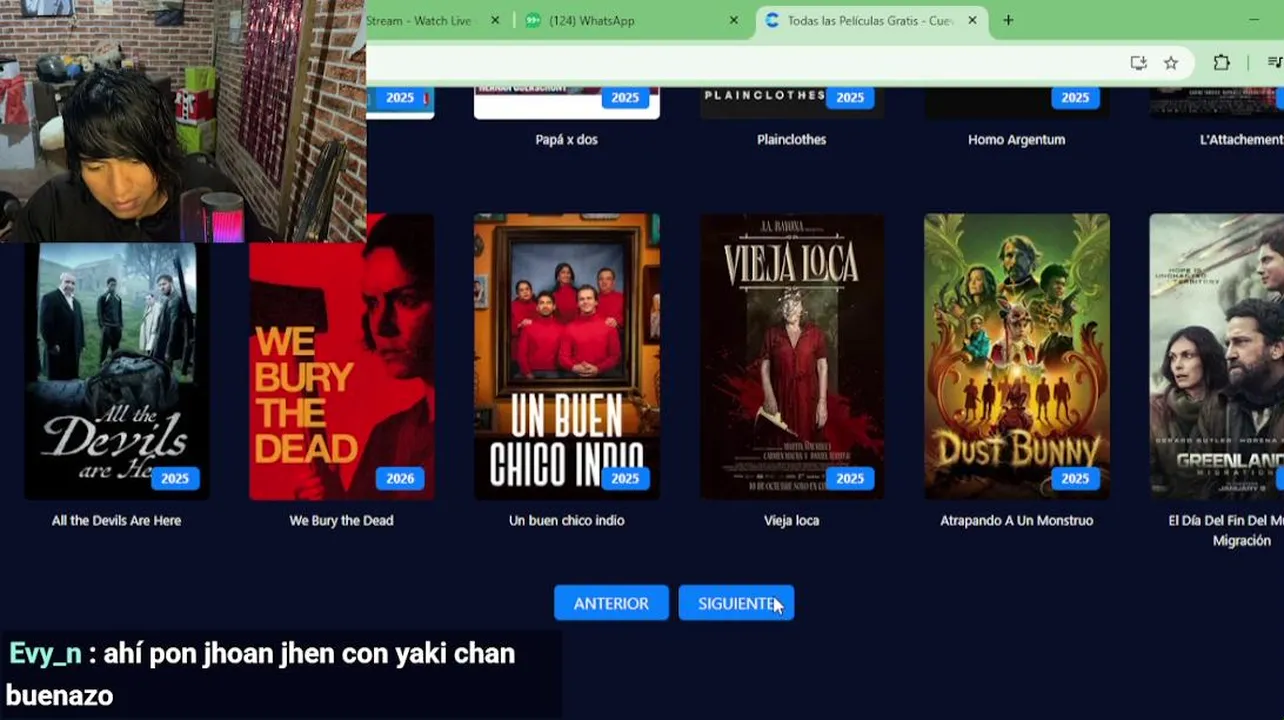Minimize the browser window
This screenshot has height=720, width=1284.
pyautogui.click(x=1254, y=20)
